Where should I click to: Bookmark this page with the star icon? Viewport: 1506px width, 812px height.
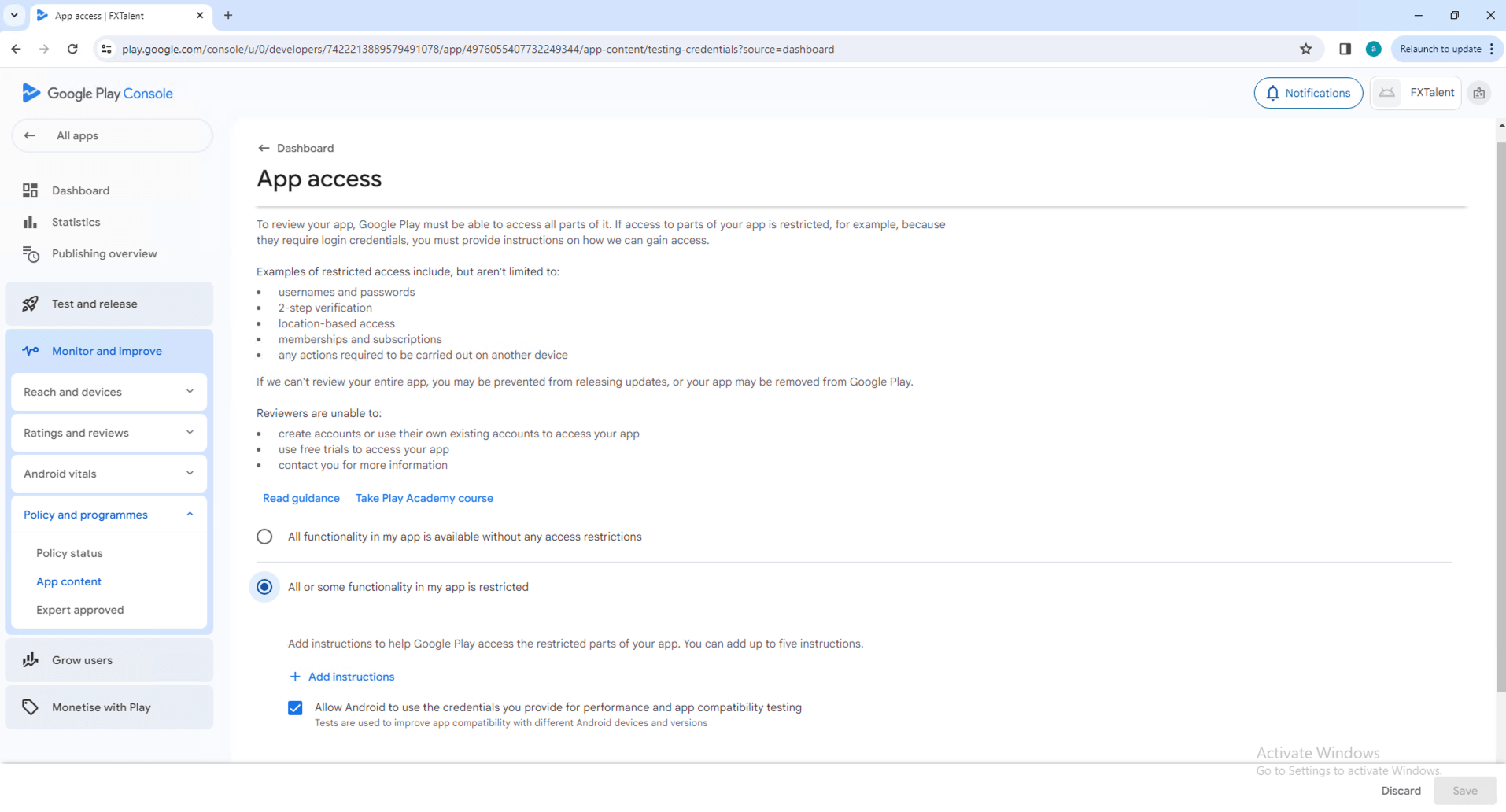point(1306,49)
